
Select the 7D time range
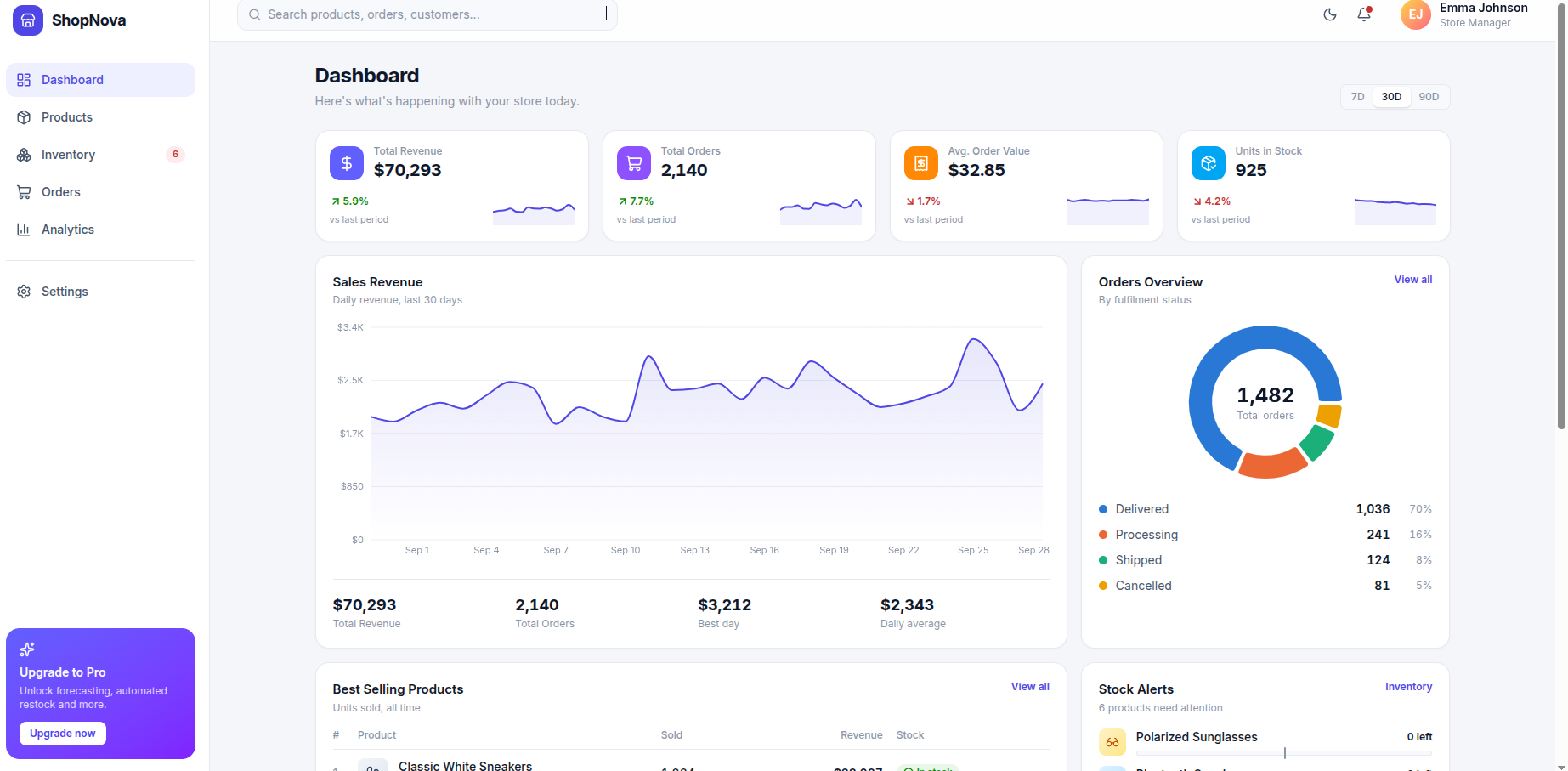pyautogui.click(x=1358, y=97)
